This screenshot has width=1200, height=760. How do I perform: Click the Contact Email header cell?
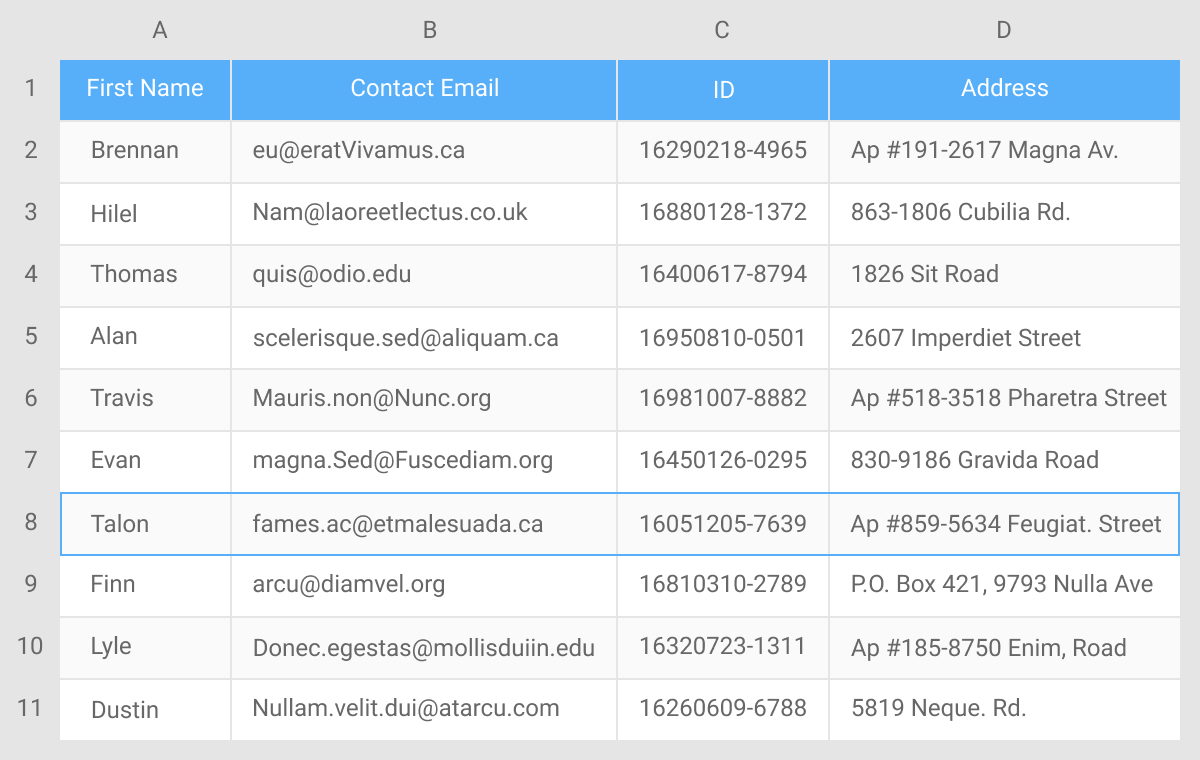424,89
